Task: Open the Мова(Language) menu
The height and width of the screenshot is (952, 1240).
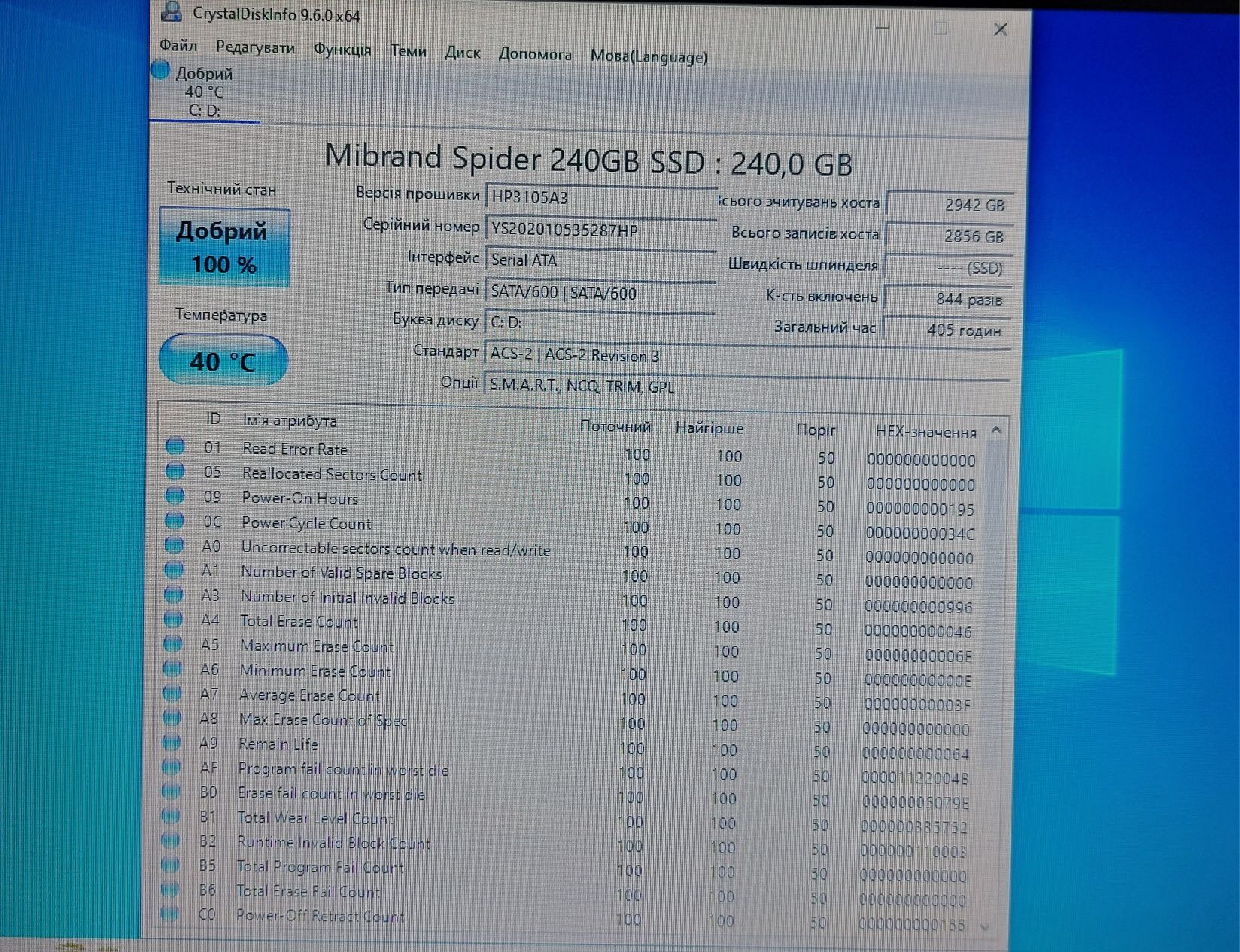Action: tap(649, 56)
